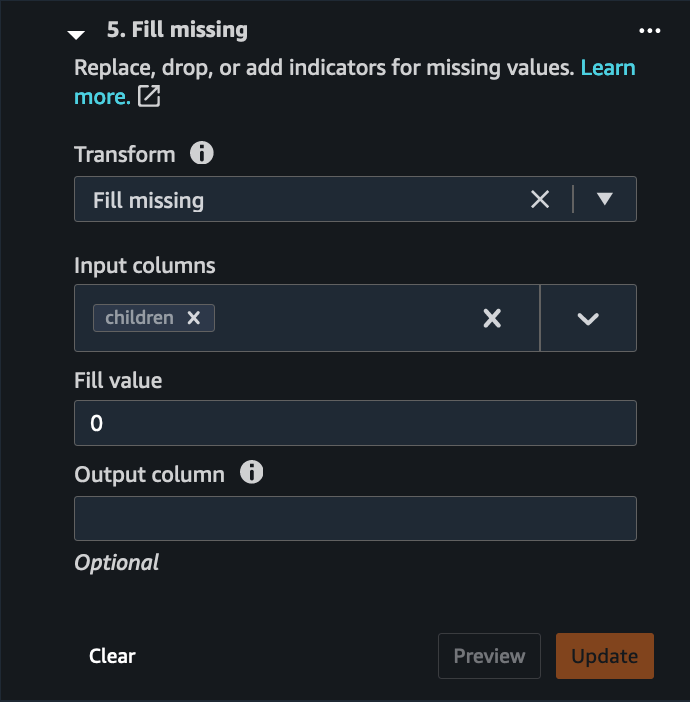
Task: Expand the Input columns chevron
Action: click(x=588, y=318)
